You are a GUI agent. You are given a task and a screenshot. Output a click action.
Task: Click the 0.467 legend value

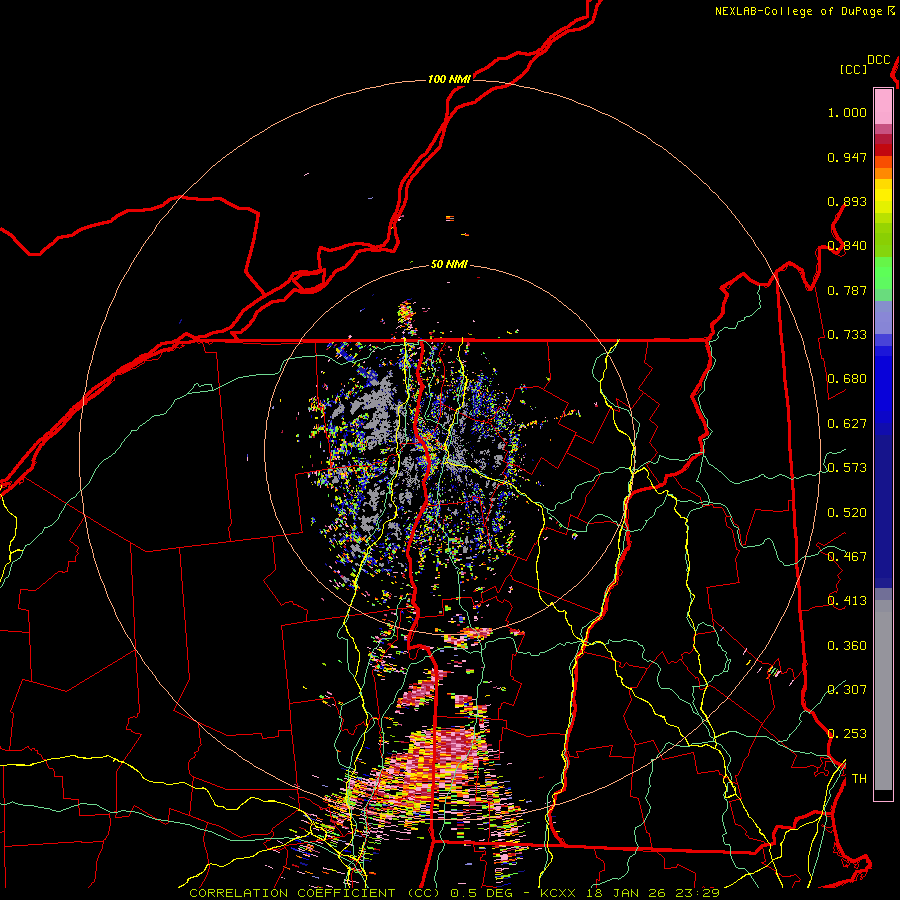click(x=847, y=557)
